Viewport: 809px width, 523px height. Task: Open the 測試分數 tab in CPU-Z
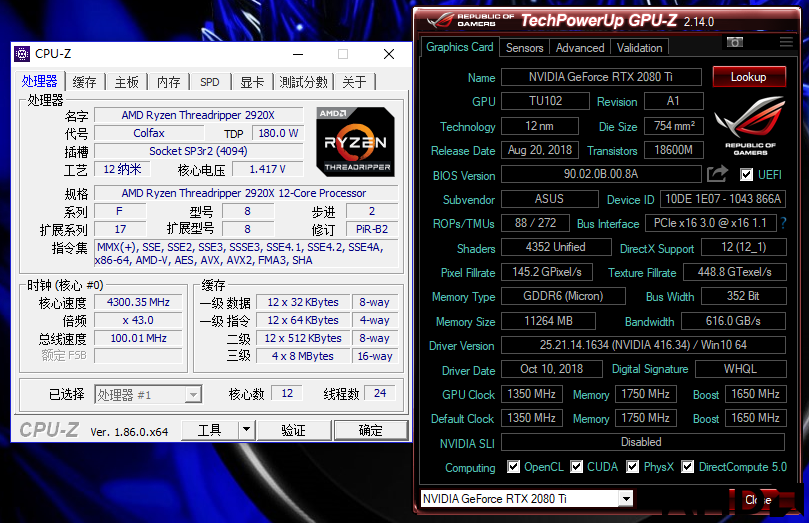[x=303, y=82]
